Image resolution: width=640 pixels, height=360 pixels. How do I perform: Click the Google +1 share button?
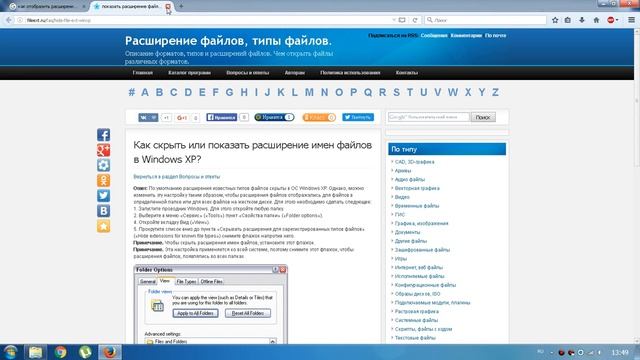(x=182, y=118)
